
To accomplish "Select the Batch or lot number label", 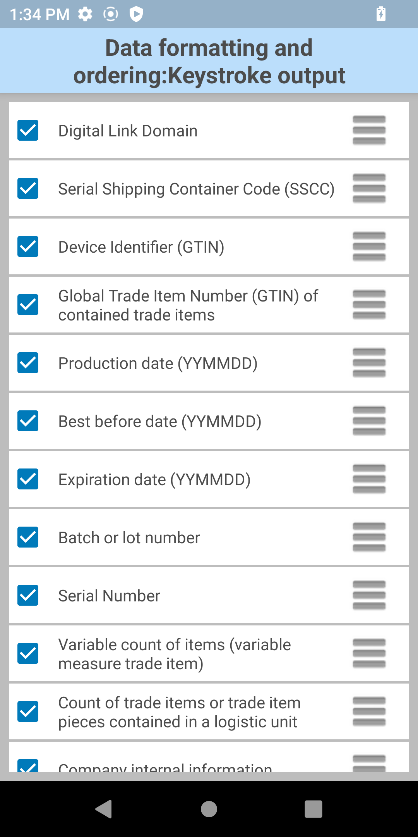I will [x=129, y=538].
